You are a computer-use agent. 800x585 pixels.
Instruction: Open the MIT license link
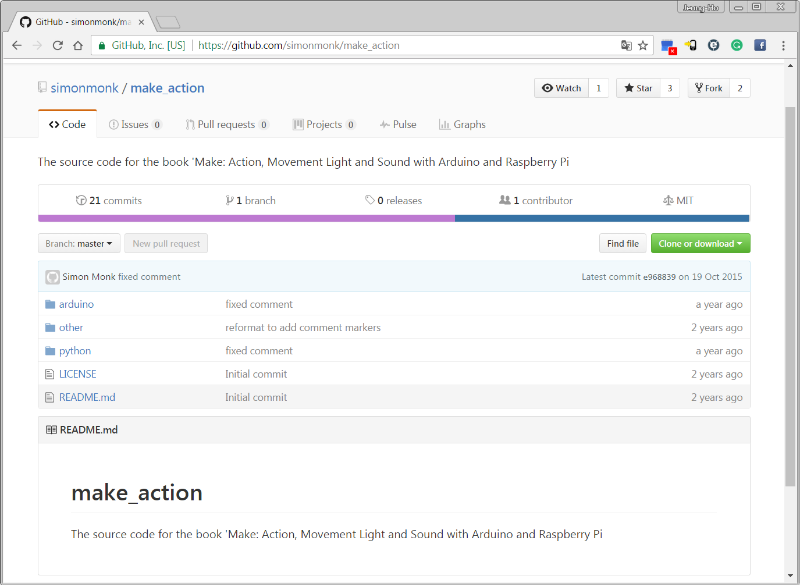(x=678, y=200)
